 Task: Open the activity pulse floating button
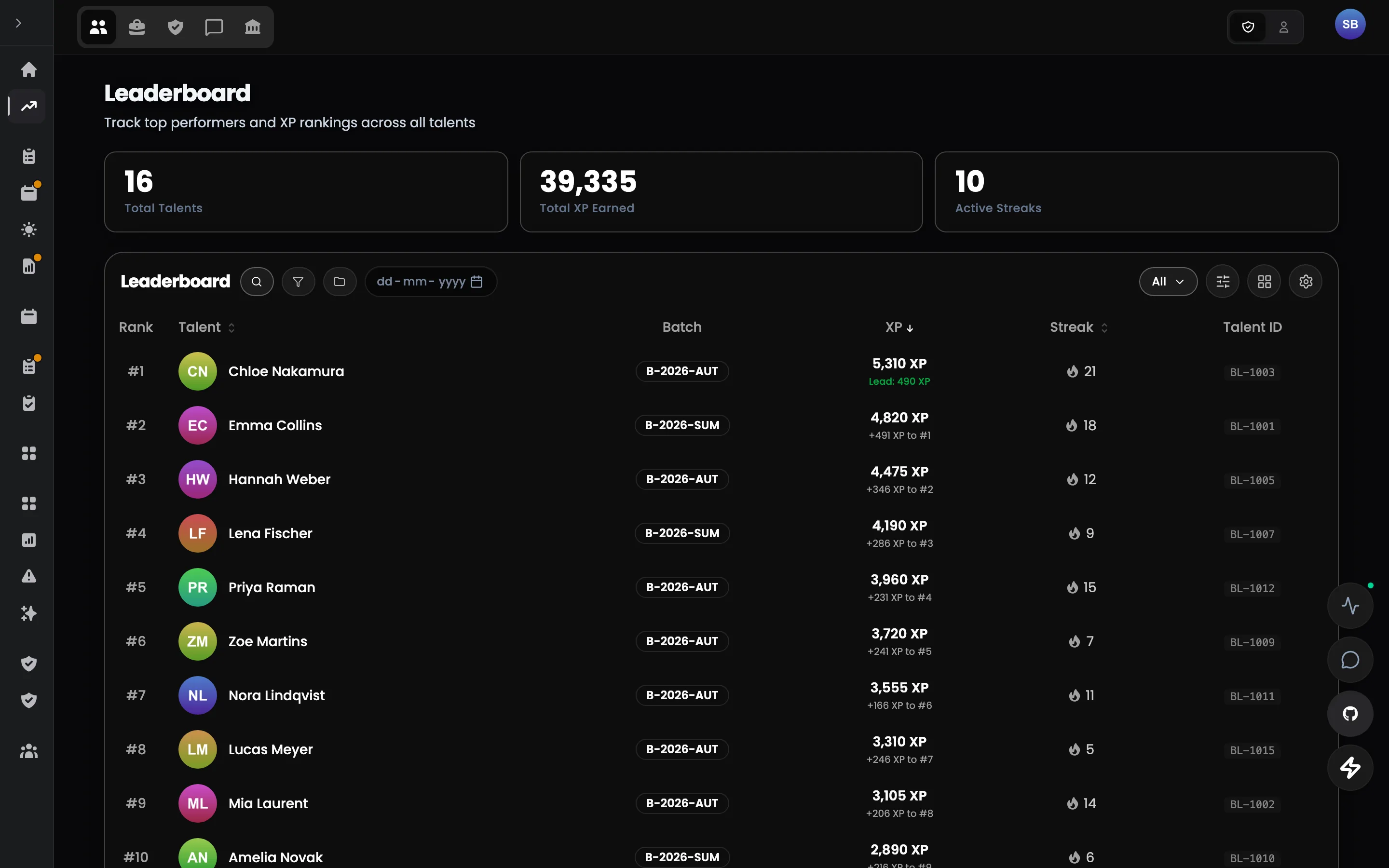(x=1350, y=606)
